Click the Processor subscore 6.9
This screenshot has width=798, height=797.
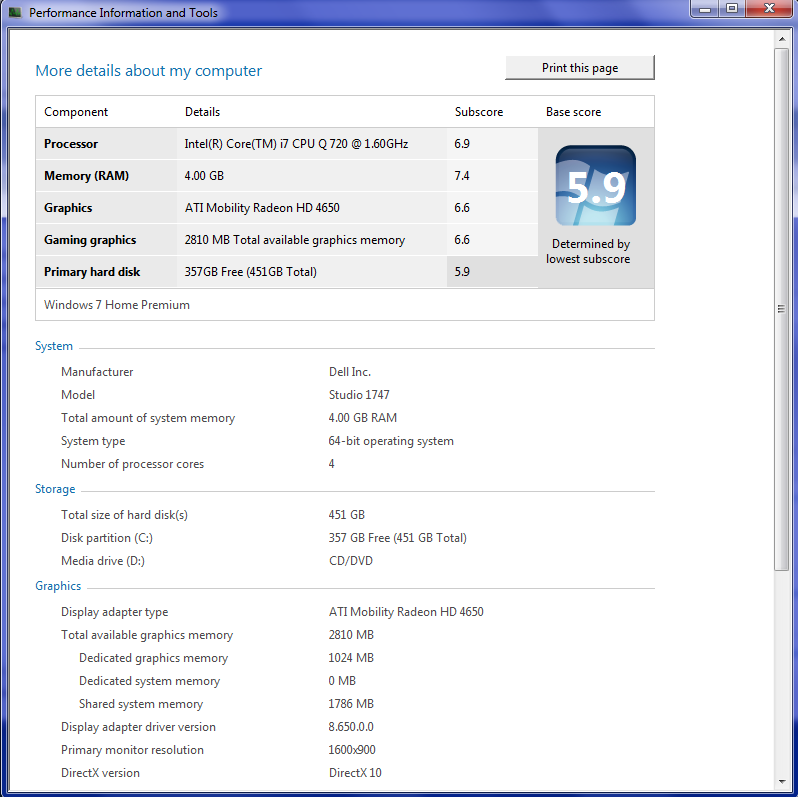[462, 144]
